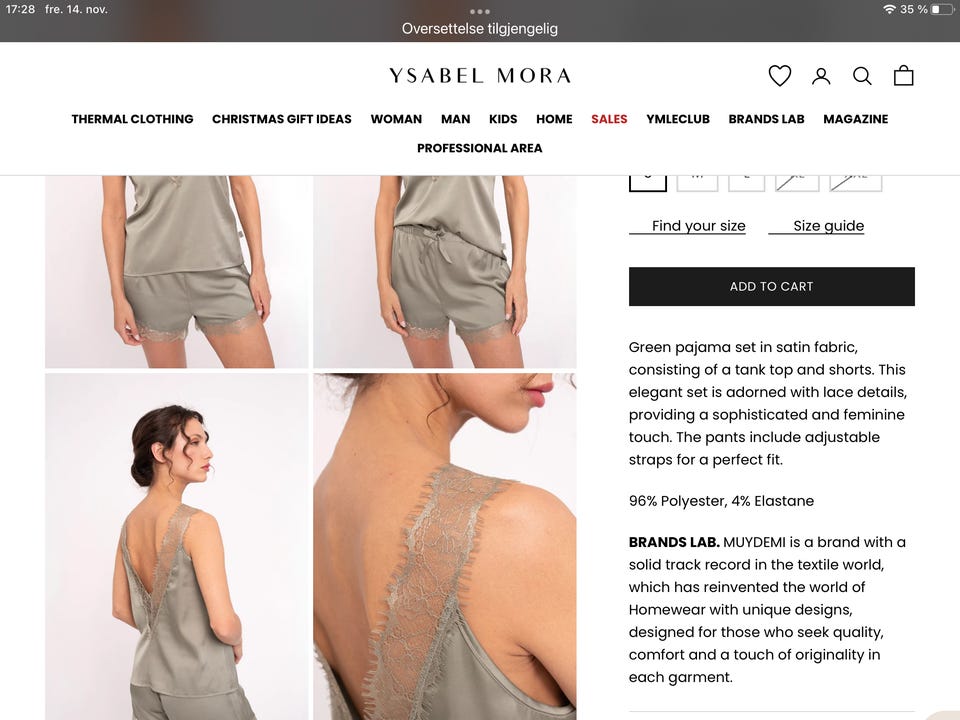Select the third size option box

tap(746, 183)
